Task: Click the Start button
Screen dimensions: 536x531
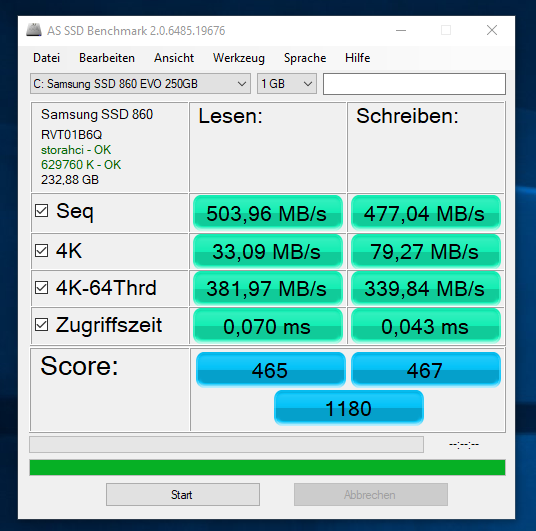Action: (183, 494)
